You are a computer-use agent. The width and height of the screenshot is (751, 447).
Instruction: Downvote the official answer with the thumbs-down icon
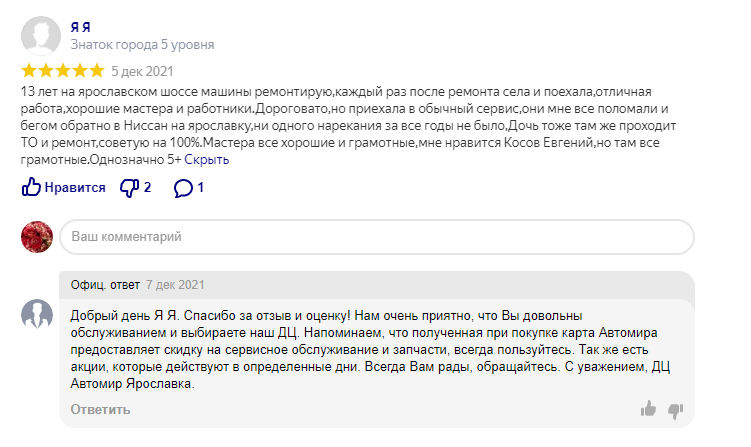tap(675, 411)
